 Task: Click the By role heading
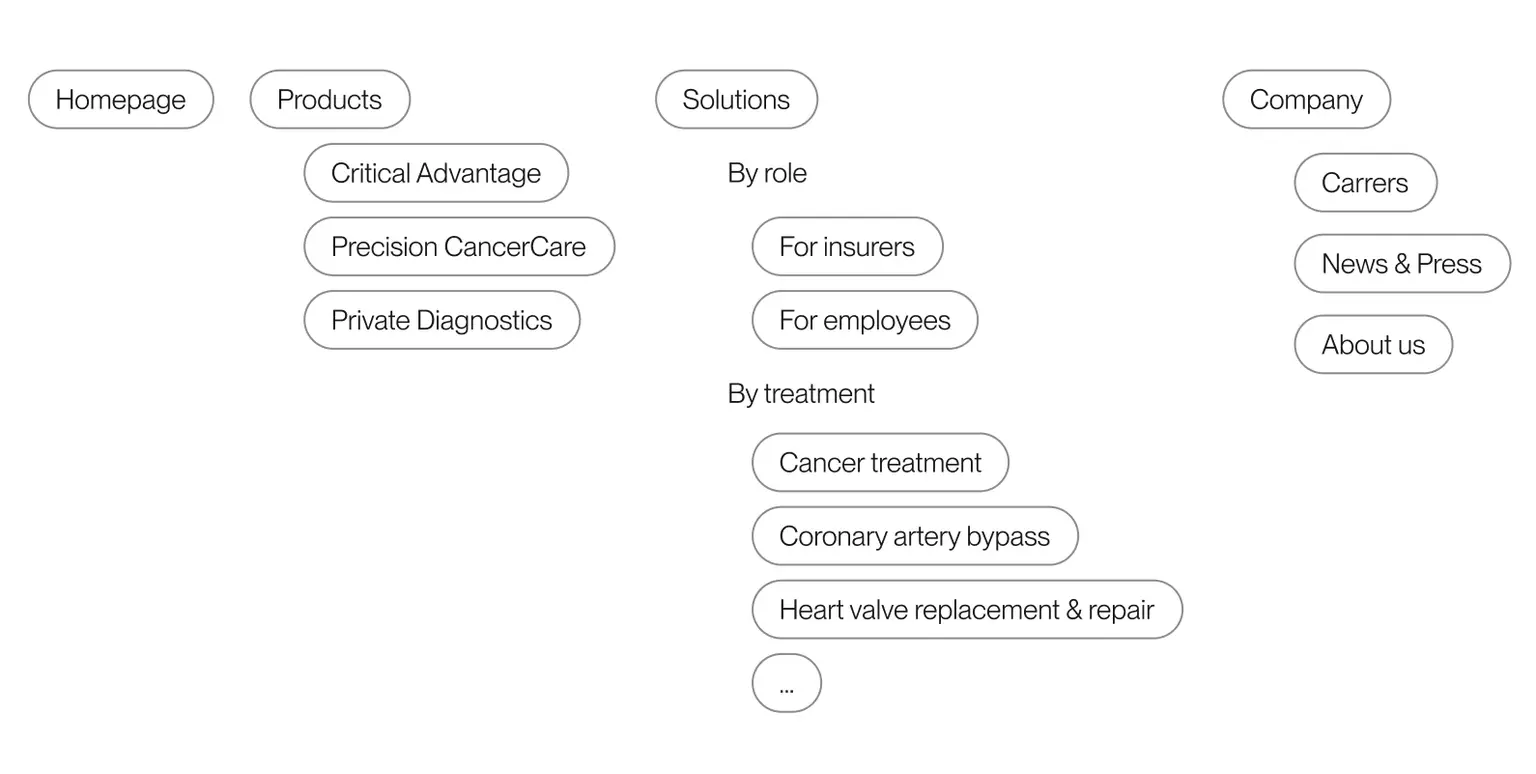[767, 173]
